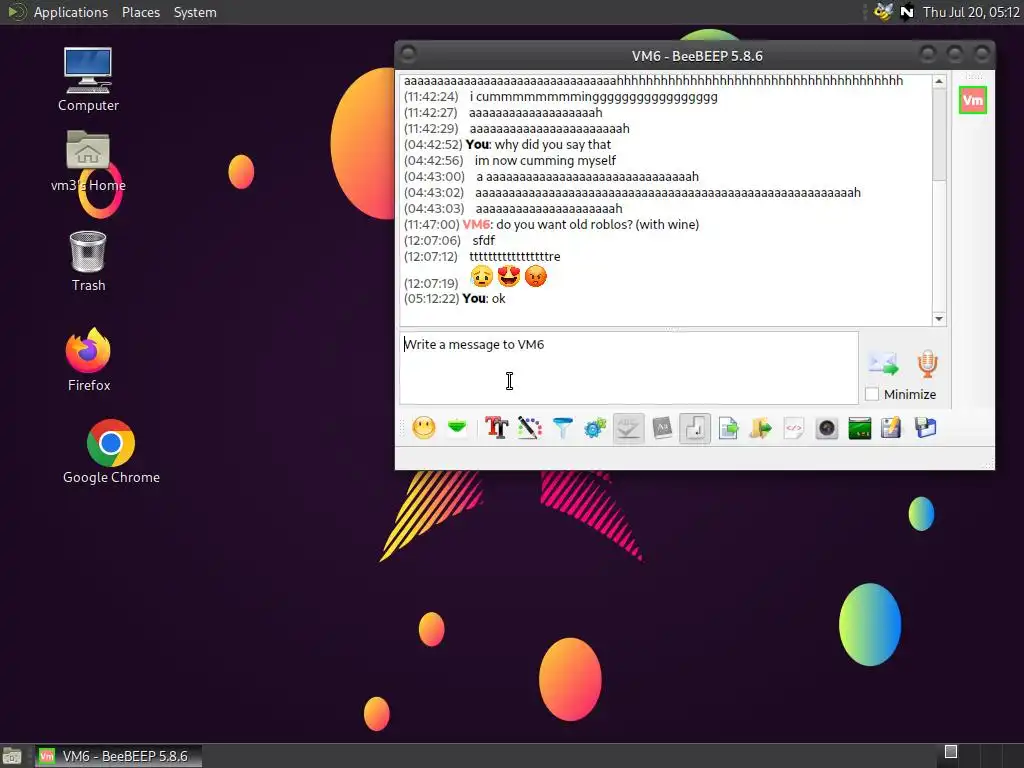This screenshot has width=1024, height=768.
Task: Open the System menu
Action: [x=195, y=12]
